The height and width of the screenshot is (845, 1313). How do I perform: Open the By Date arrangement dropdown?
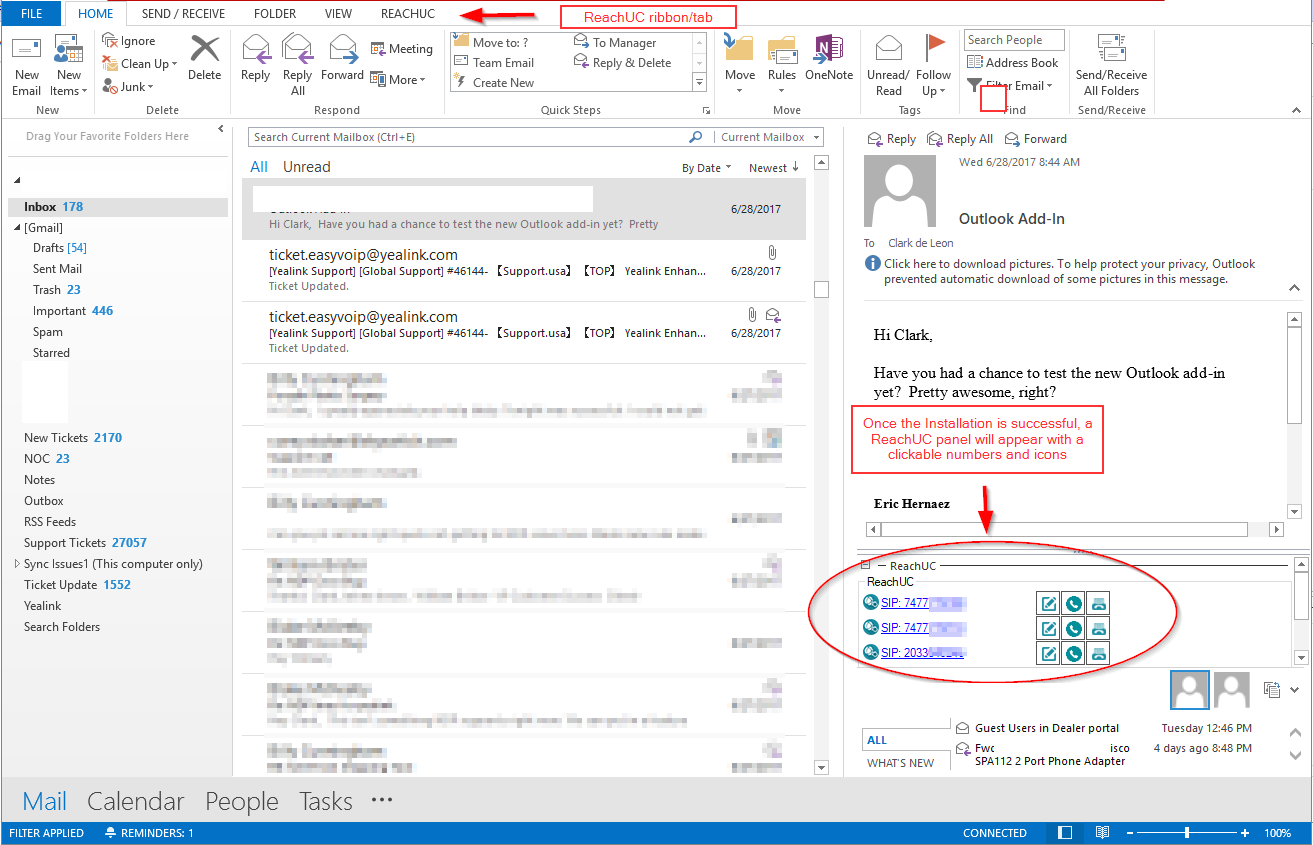pyautogui.click(x=707, y=168)
